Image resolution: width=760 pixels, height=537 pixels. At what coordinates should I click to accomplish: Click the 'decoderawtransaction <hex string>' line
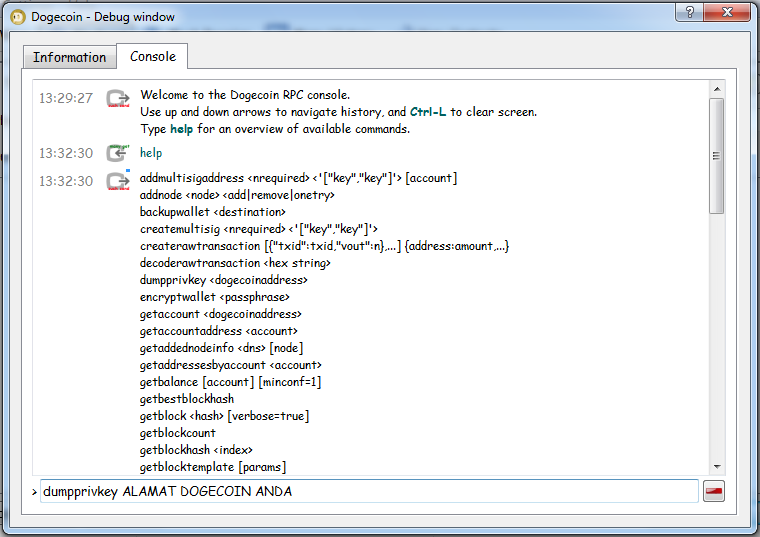point(235,263)
